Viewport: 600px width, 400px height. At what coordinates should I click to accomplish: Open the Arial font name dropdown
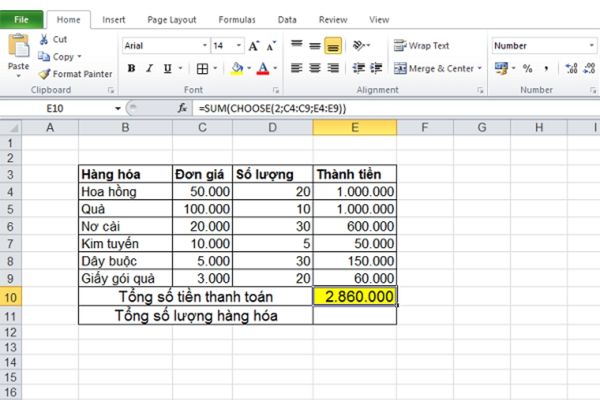205,46
